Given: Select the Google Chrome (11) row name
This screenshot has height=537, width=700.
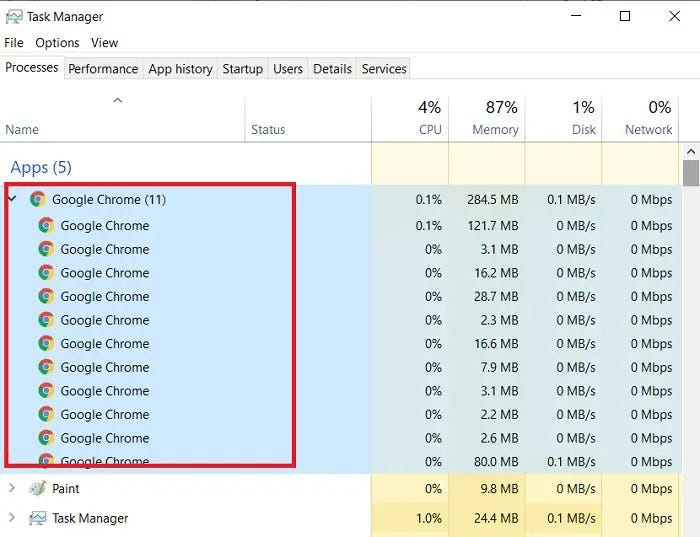Looking at the screenshot, I should tap(109, 200).
